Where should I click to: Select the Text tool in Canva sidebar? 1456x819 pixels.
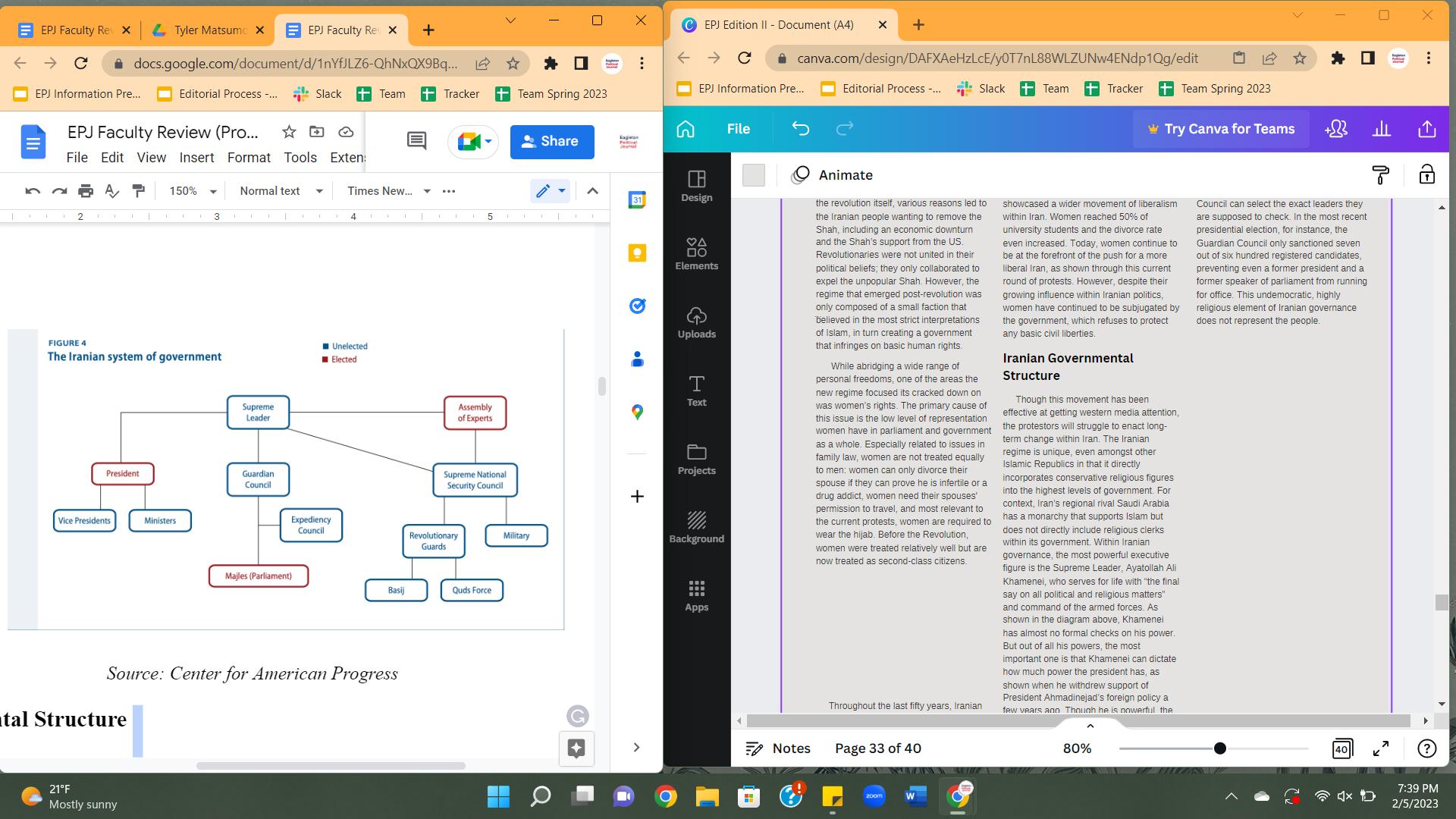pos(696,391)
